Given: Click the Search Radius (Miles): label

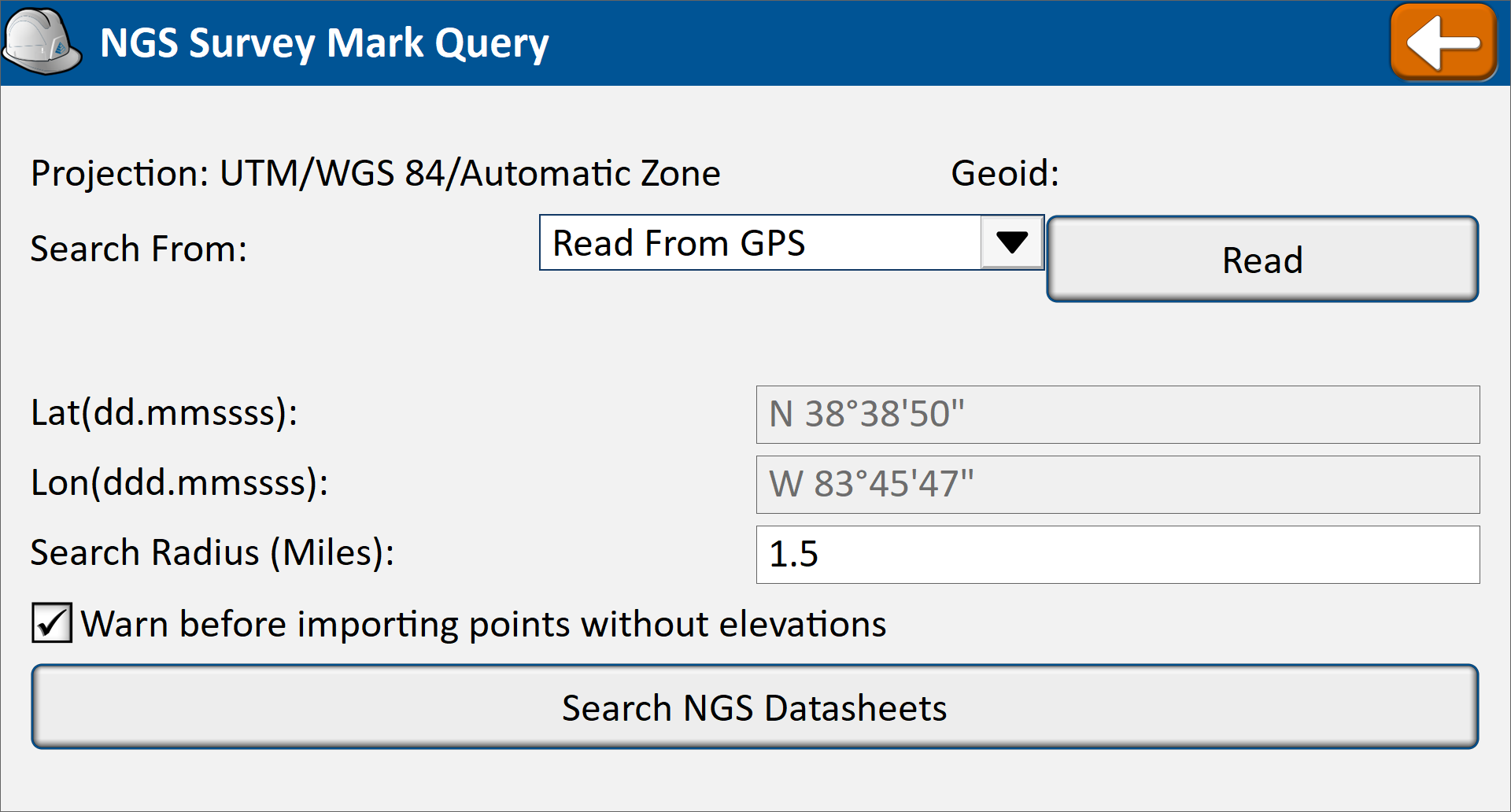Looking at the screenshot, I should [212, 552].
